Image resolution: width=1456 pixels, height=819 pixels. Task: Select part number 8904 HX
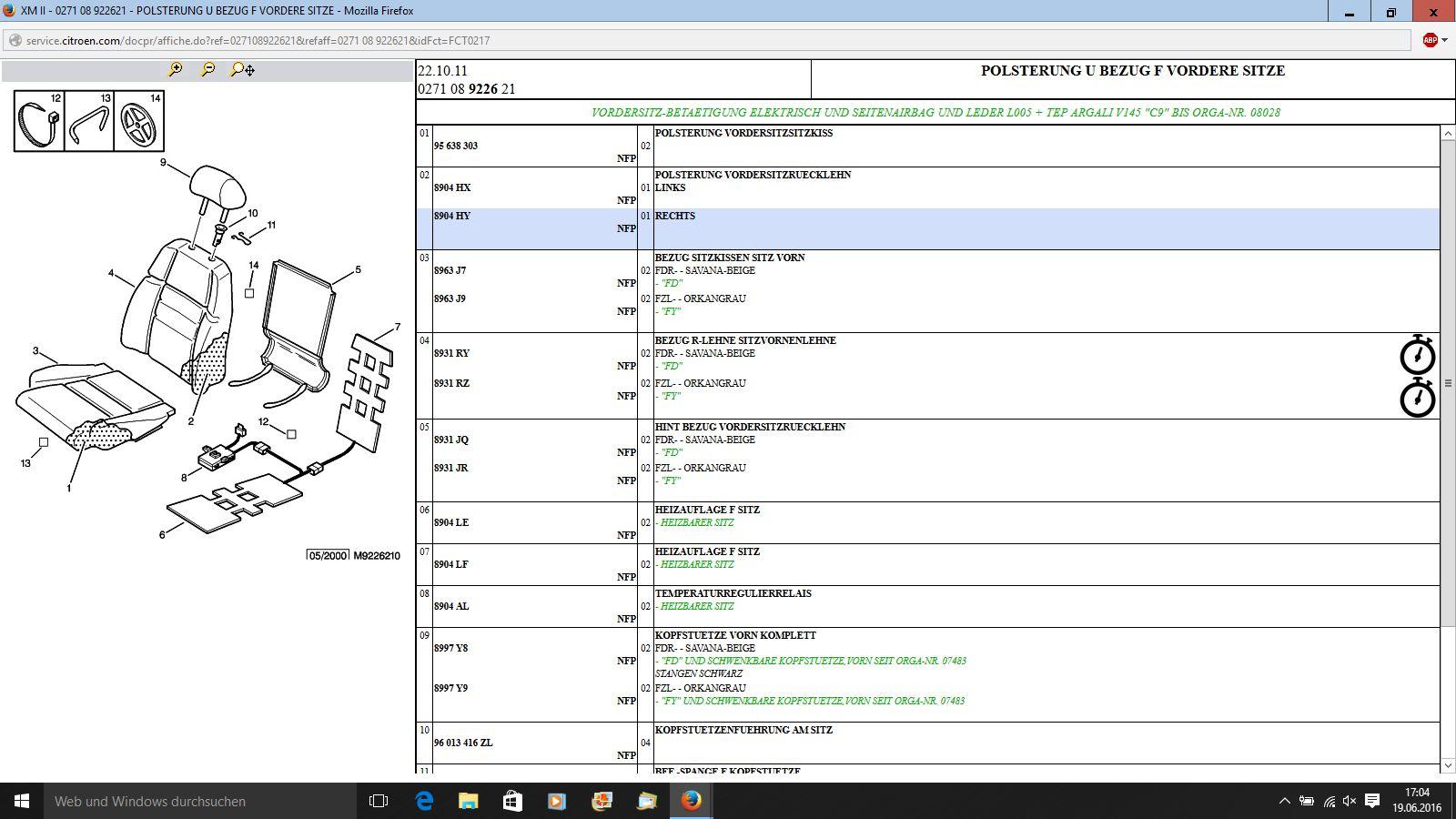452,187
